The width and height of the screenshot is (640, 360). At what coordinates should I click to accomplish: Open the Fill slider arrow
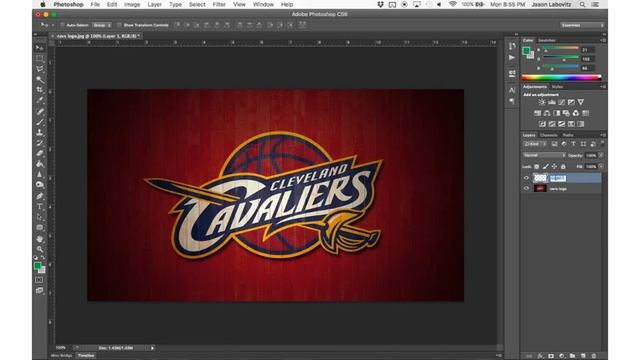coord(601,167)
